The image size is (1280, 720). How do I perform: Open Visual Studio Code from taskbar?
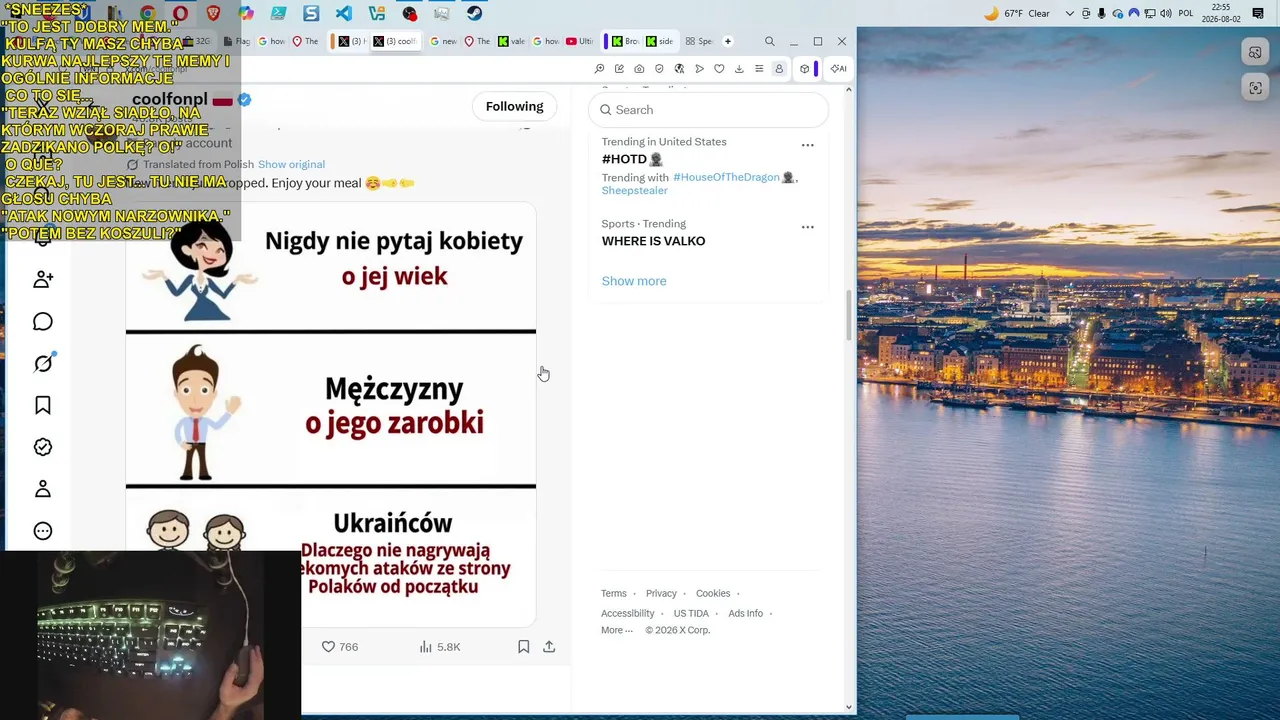344,14
